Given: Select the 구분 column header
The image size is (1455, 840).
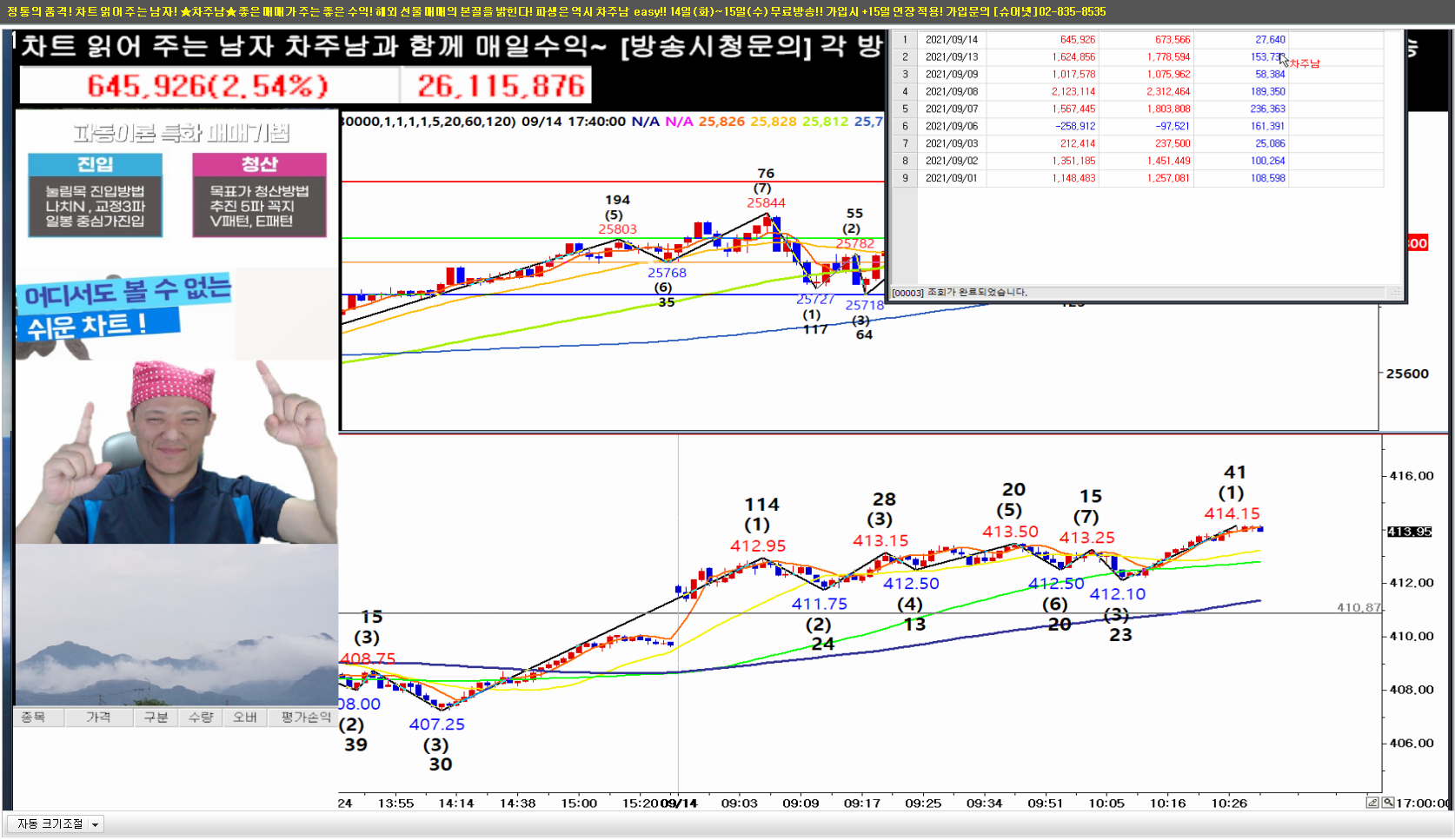Looking at the screenshot, I should [156, 718].
